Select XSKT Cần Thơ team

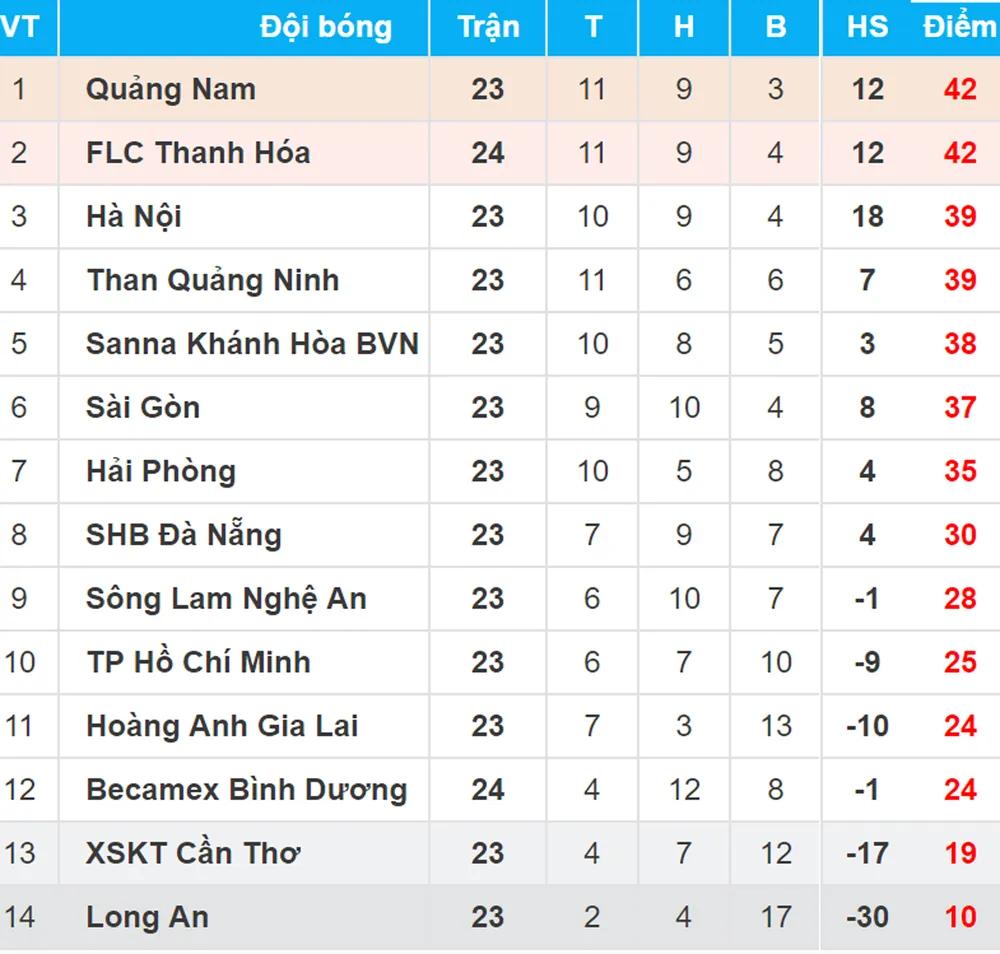coord(194,853)
